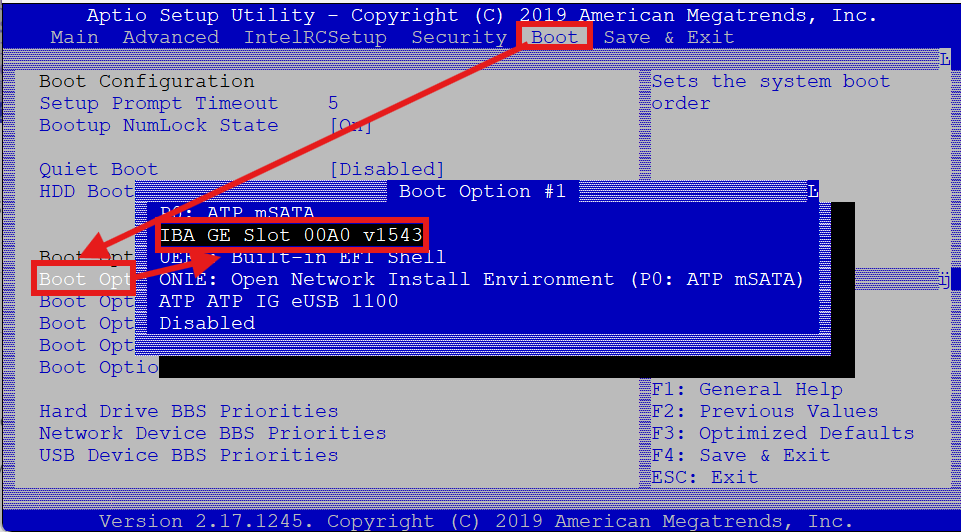
Task: Go to the Security tab
Action: click(459, 37)
